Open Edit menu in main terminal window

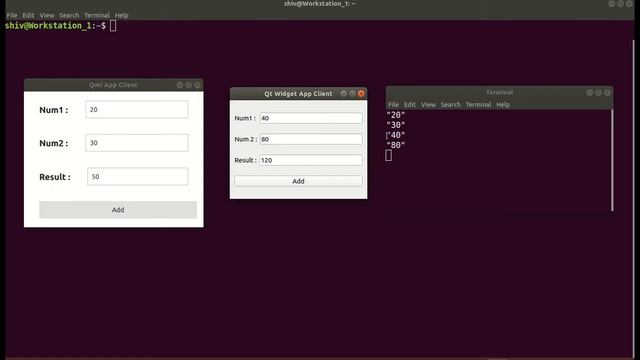(28, 15)
